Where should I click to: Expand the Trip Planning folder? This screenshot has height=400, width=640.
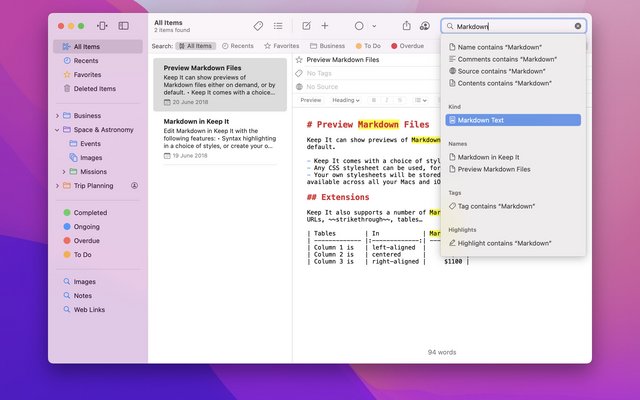[57, 186]
